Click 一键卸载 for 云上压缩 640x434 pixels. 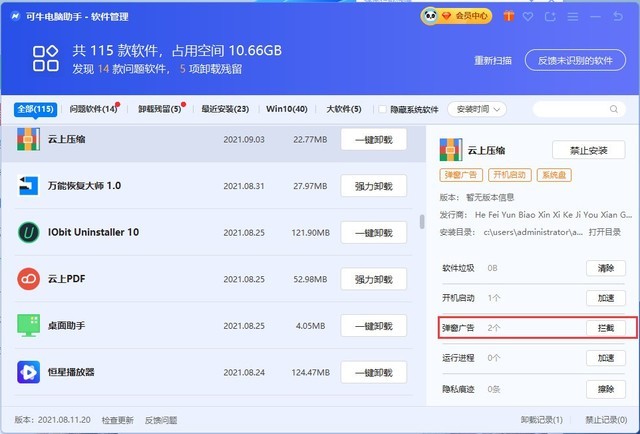tap(373, 140)
